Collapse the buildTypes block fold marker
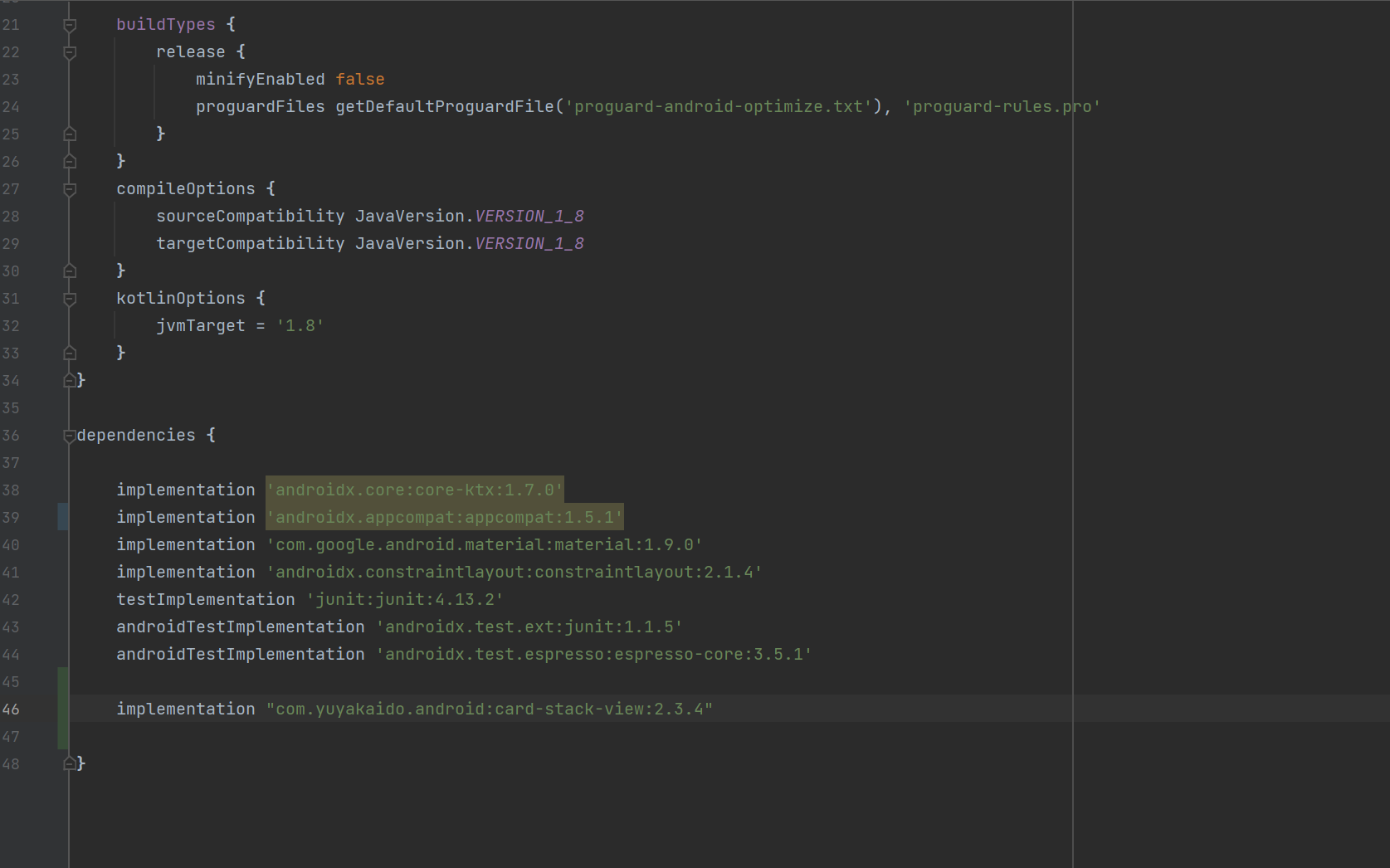This screenshot has height=868, width=1390. pyautogui.click(x=70, y=26)
